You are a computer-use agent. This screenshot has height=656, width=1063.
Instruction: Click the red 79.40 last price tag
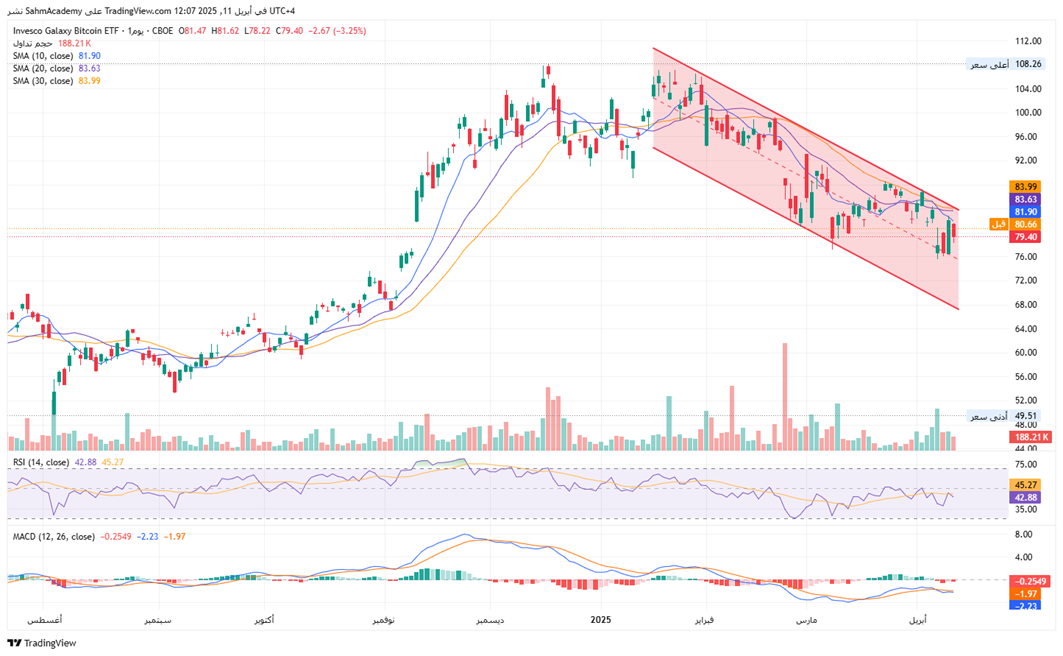[x=1026, y=237]
